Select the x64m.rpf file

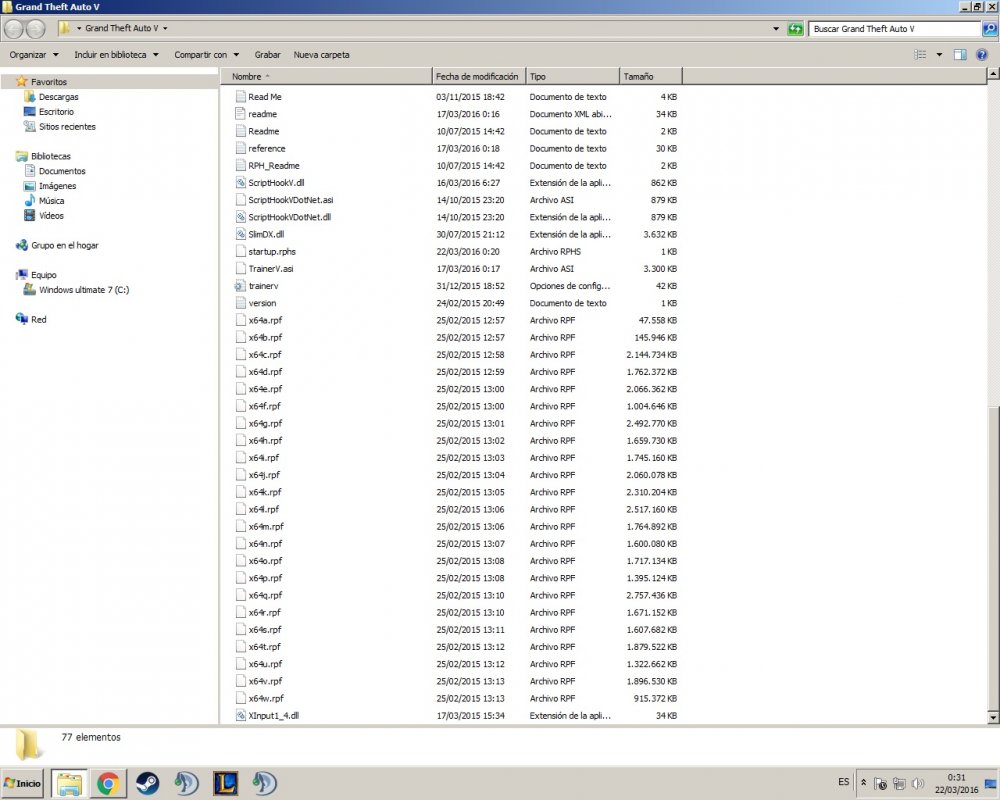tap(266, 527)
